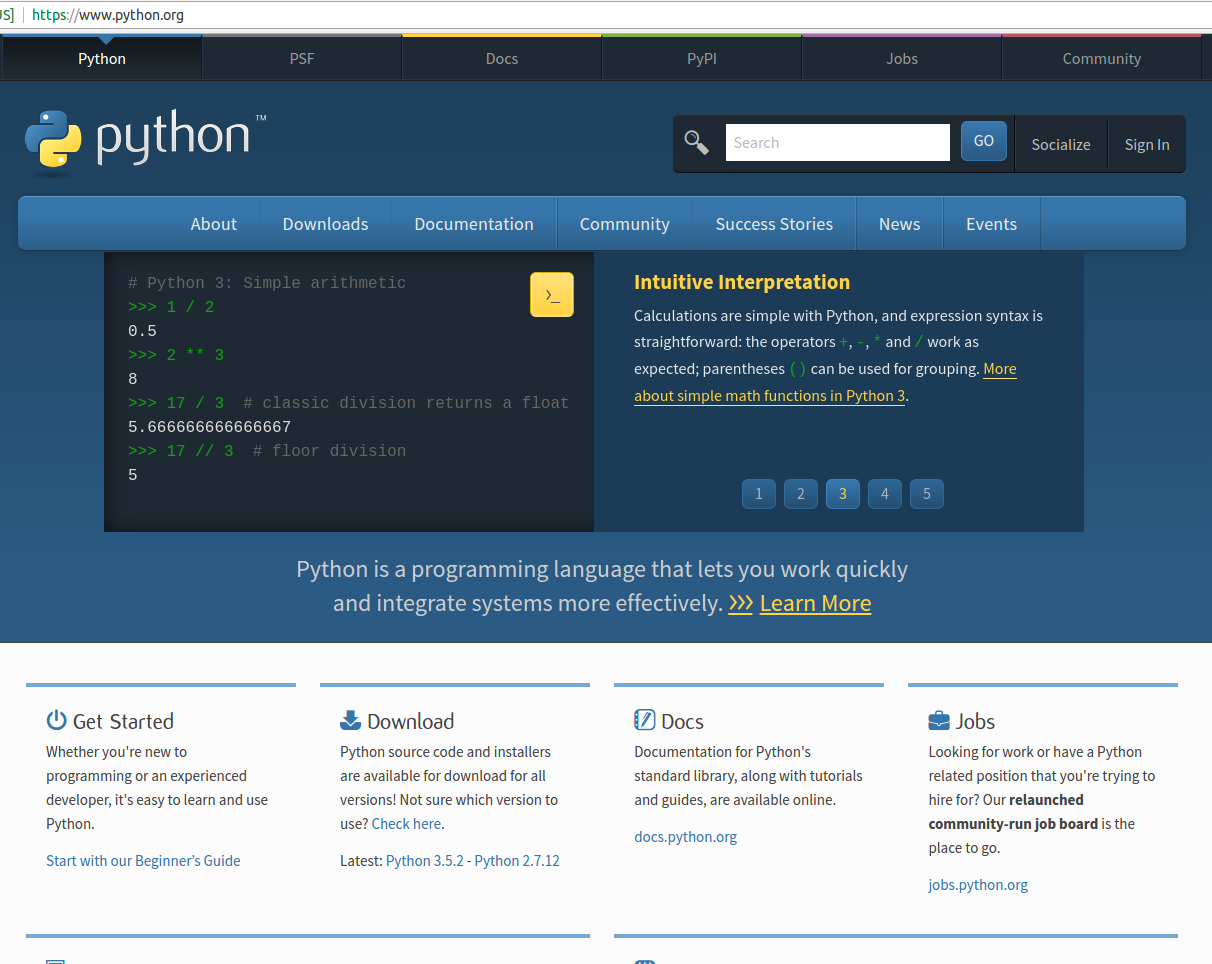Open the Python 3.5.2 release link
Viewport: 1212px width, 964px height.
coord(425,860)
